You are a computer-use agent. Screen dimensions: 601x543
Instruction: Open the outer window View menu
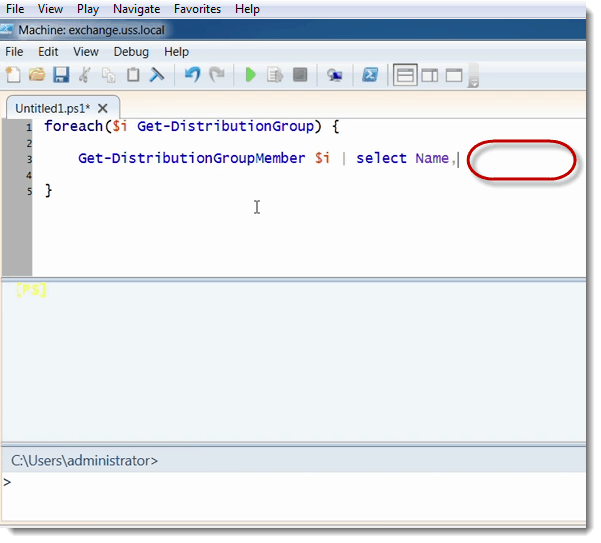click(50, 9)
